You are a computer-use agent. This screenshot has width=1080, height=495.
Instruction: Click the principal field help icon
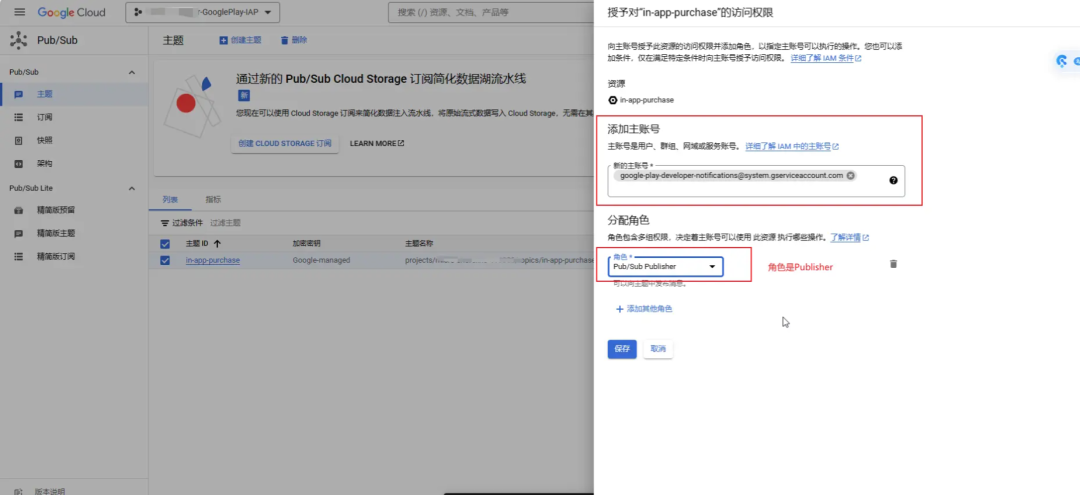893,180
